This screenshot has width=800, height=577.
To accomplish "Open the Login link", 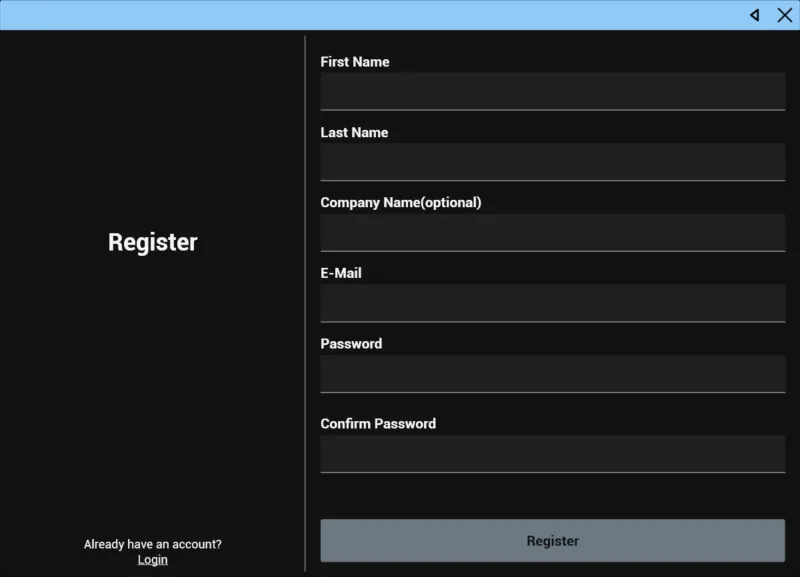I will [x=153, y=560].
